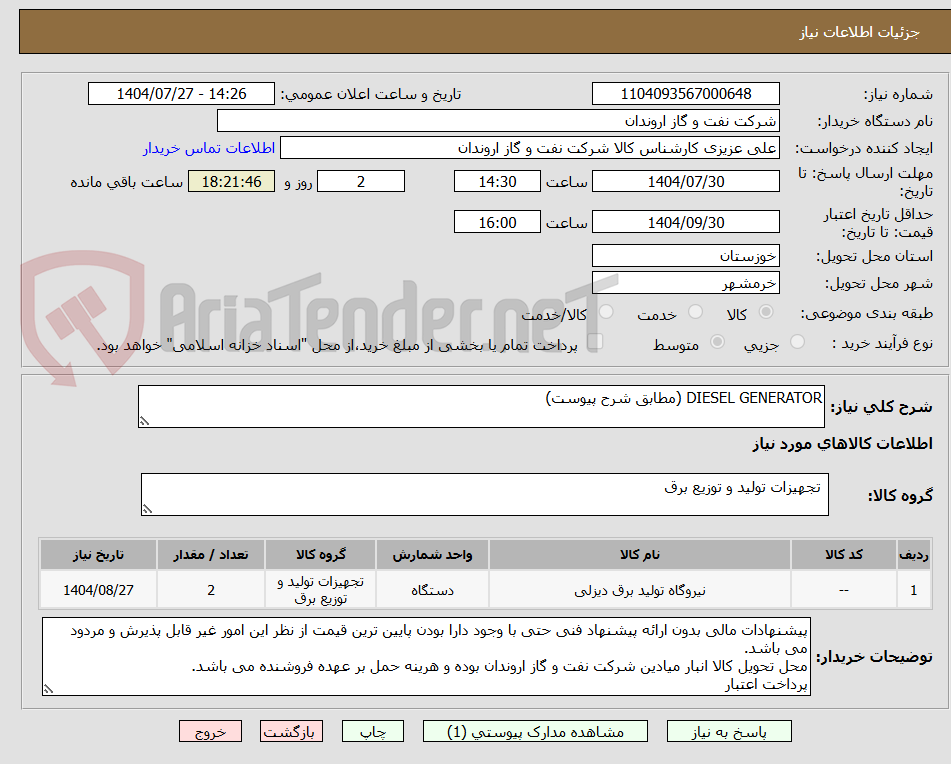Viewport: 951px width, 764px height.
Task: Click the row number cell 1
Action: (914, 590)
